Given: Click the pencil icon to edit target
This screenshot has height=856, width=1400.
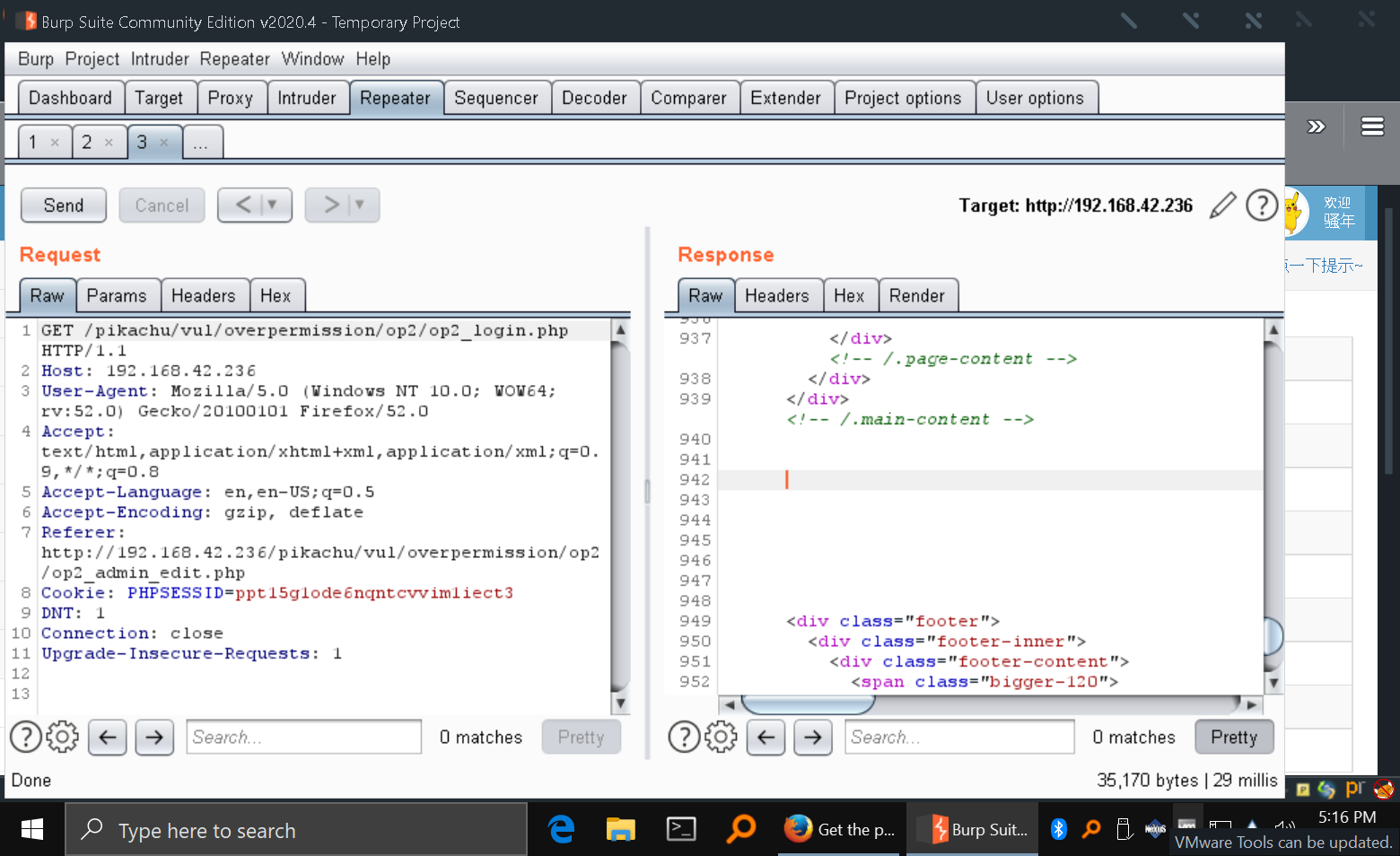Looking at the screenshot, I should [x=1222, y=205].
